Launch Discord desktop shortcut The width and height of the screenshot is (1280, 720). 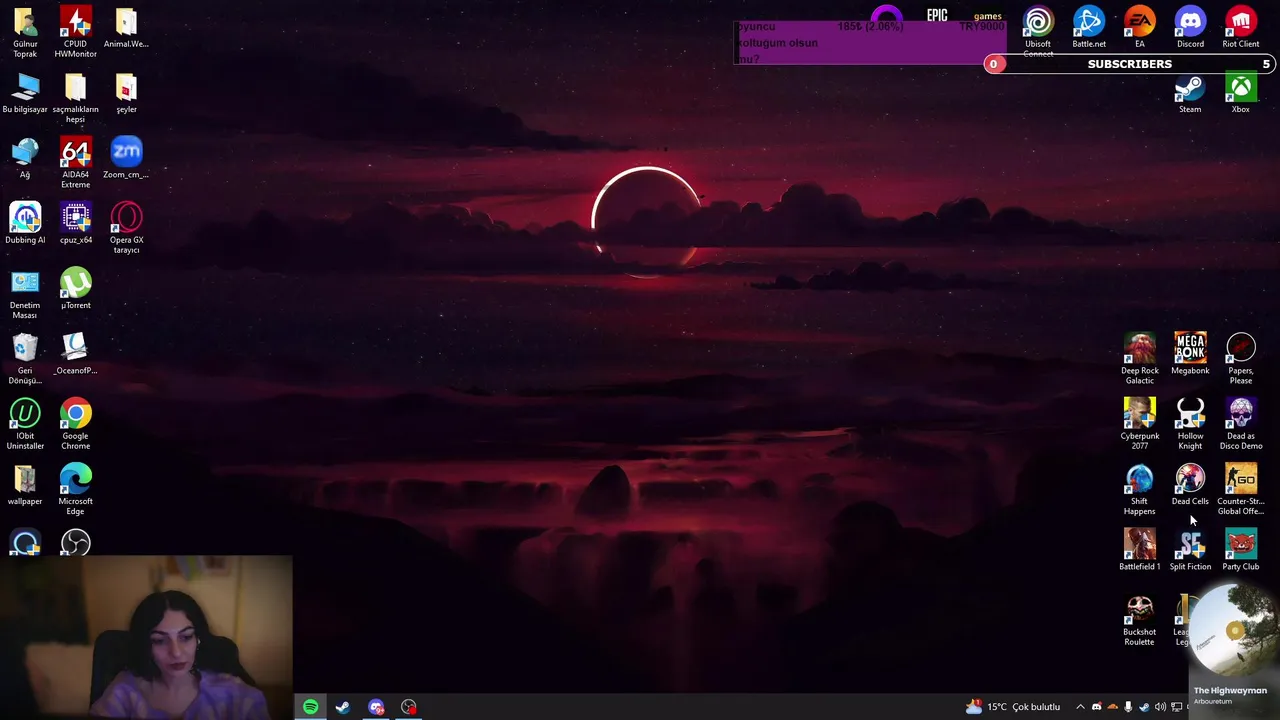tap(1190, 28)
